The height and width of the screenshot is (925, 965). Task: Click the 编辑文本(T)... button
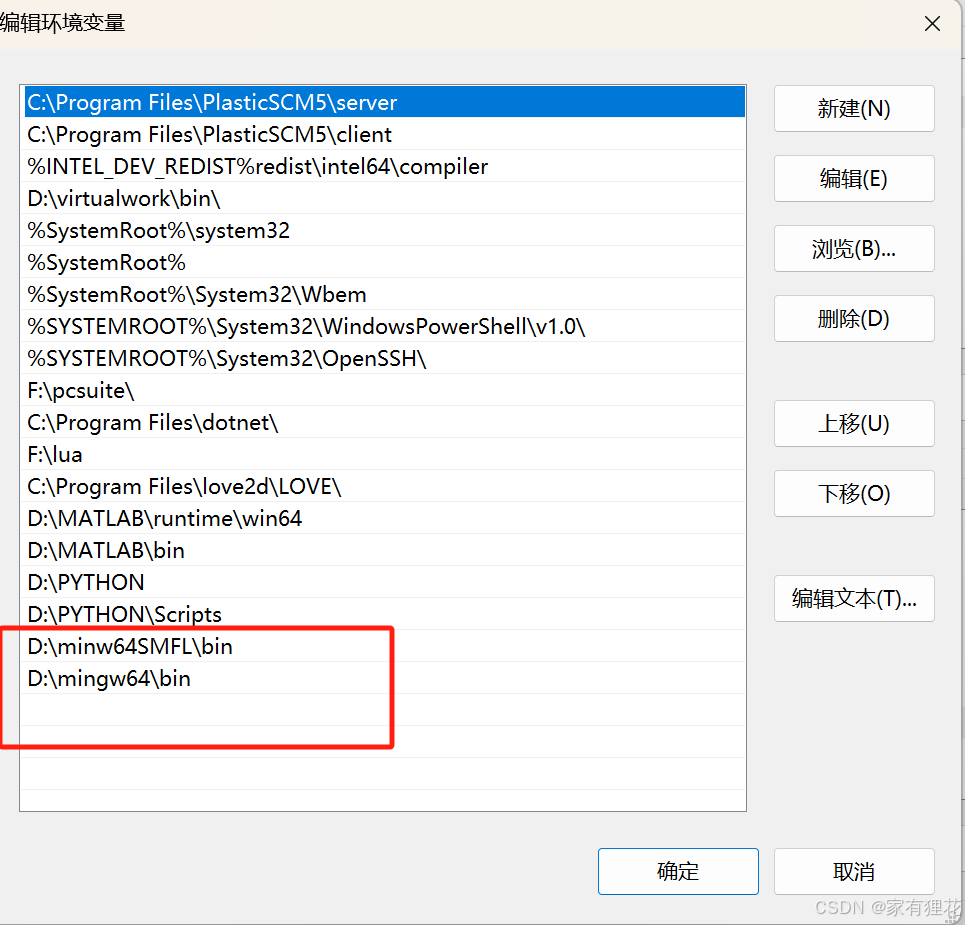tap(854, 598)
